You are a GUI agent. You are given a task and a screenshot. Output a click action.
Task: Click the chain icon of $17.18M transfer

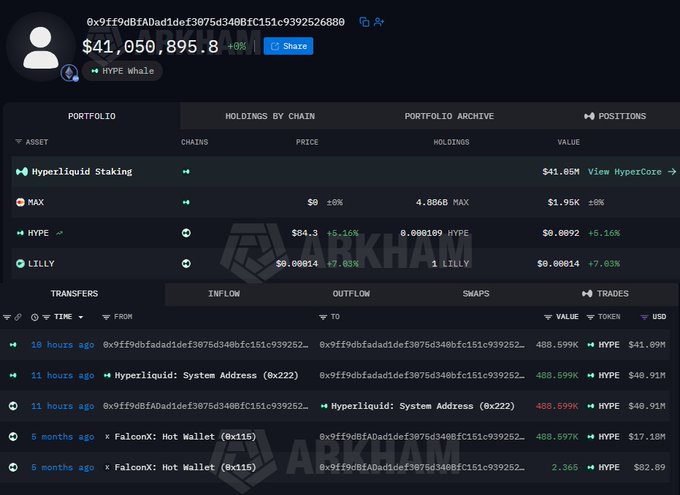click(x=13, y=437)
